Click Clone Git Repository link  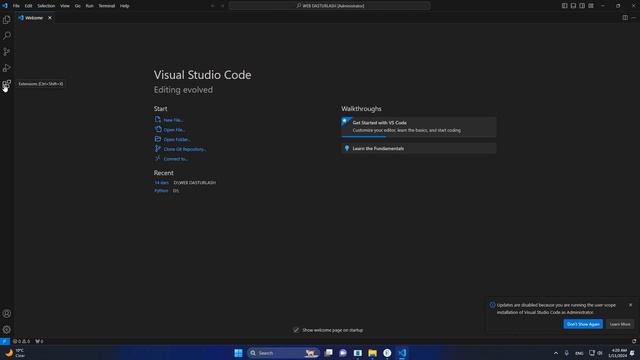[x=180, y=149]
